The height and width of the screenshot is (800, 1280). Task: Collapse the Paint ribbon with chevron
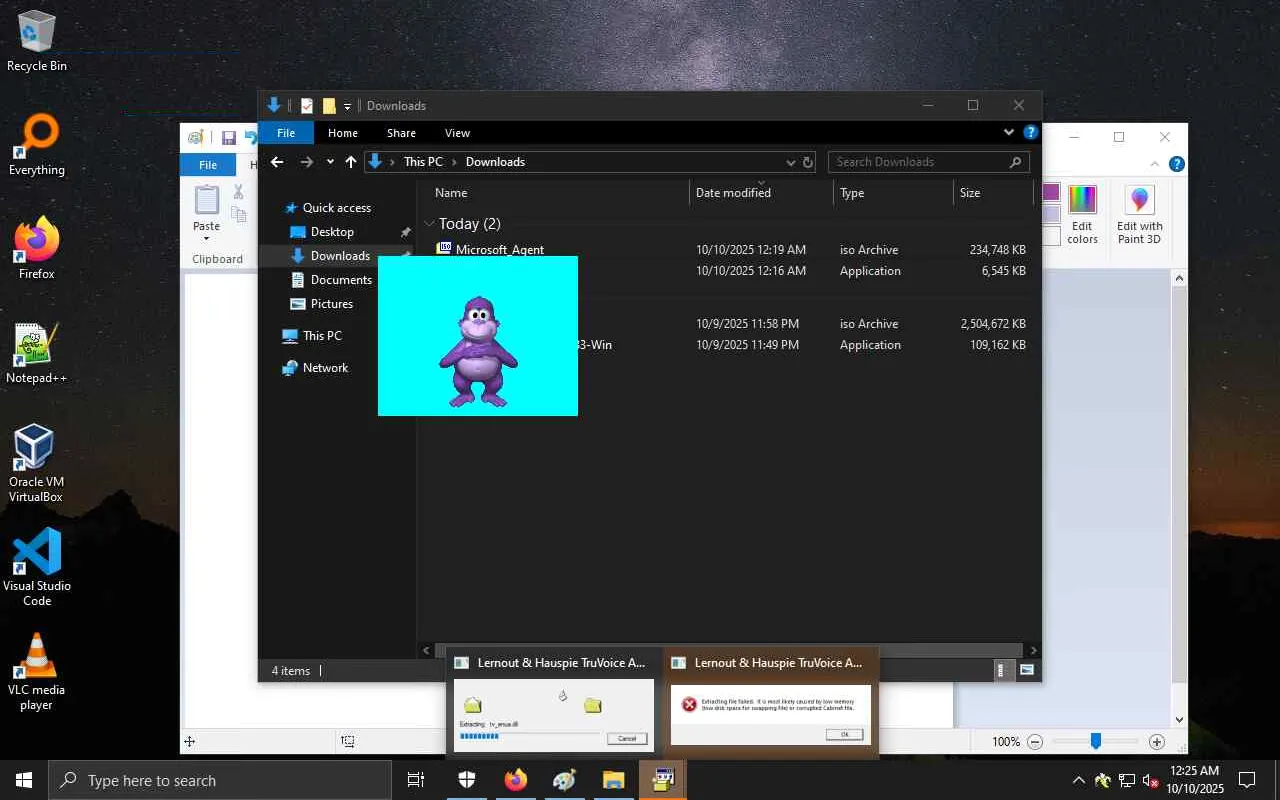pyautogui.click(x=1155, y=164)
